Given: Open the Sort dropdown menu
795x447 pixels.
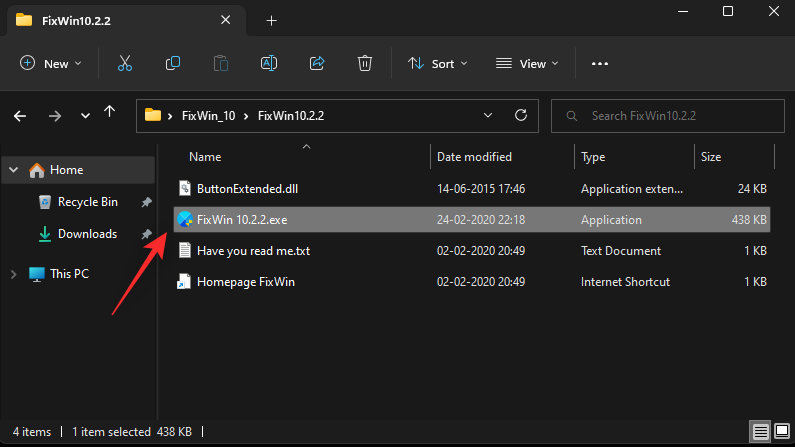Looking at the screenshot, I should click(x=437, y=63).
